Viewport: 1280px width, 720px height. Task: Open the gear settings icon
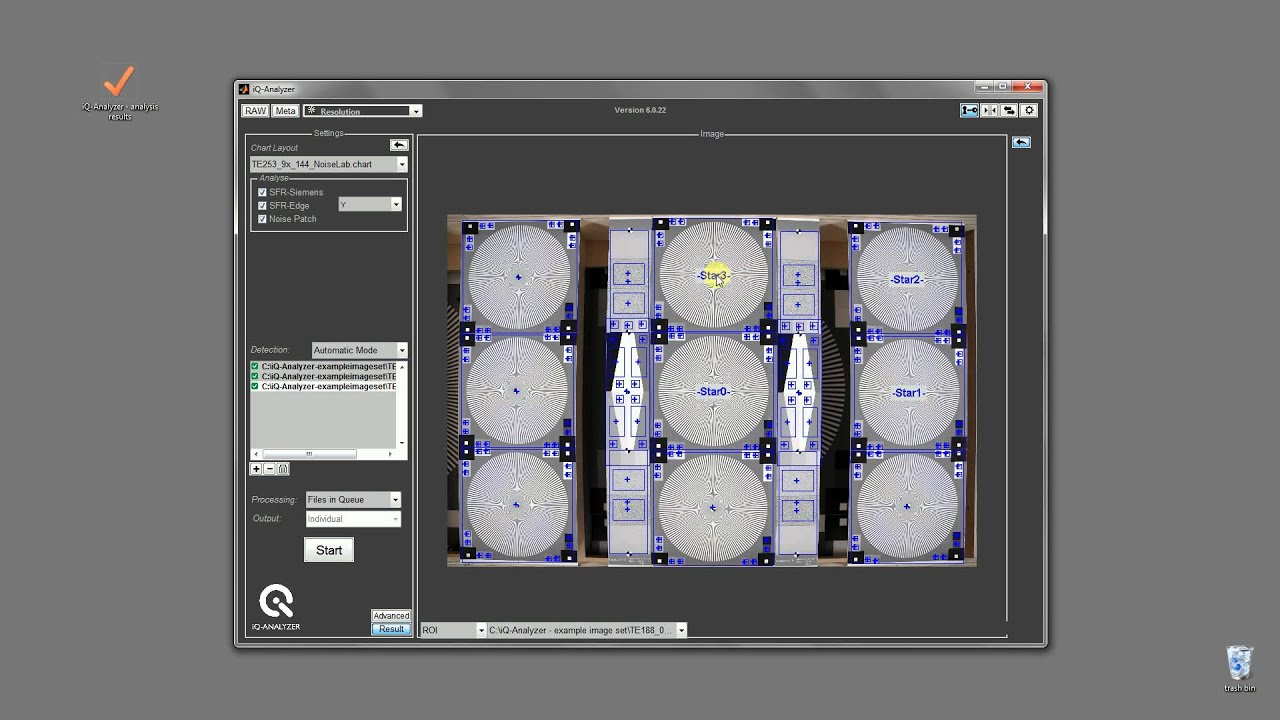click(1029, 111)
